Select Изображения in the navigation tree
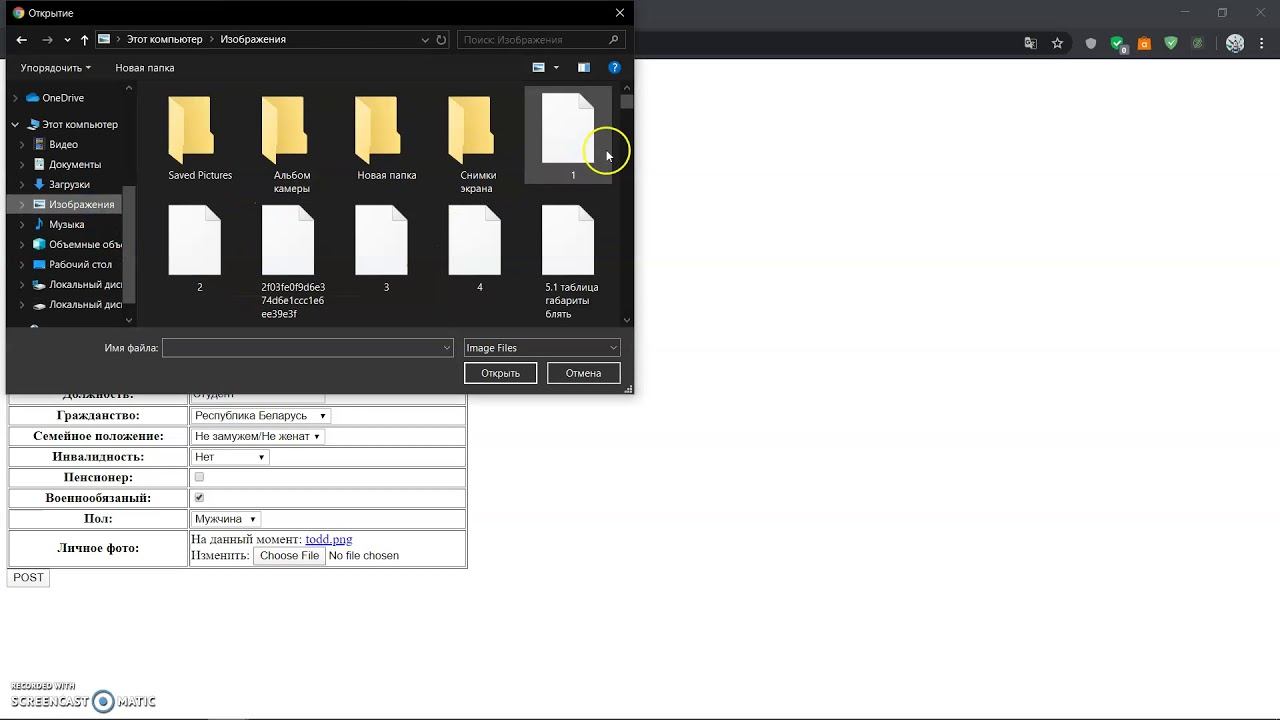 coord(81,204)
